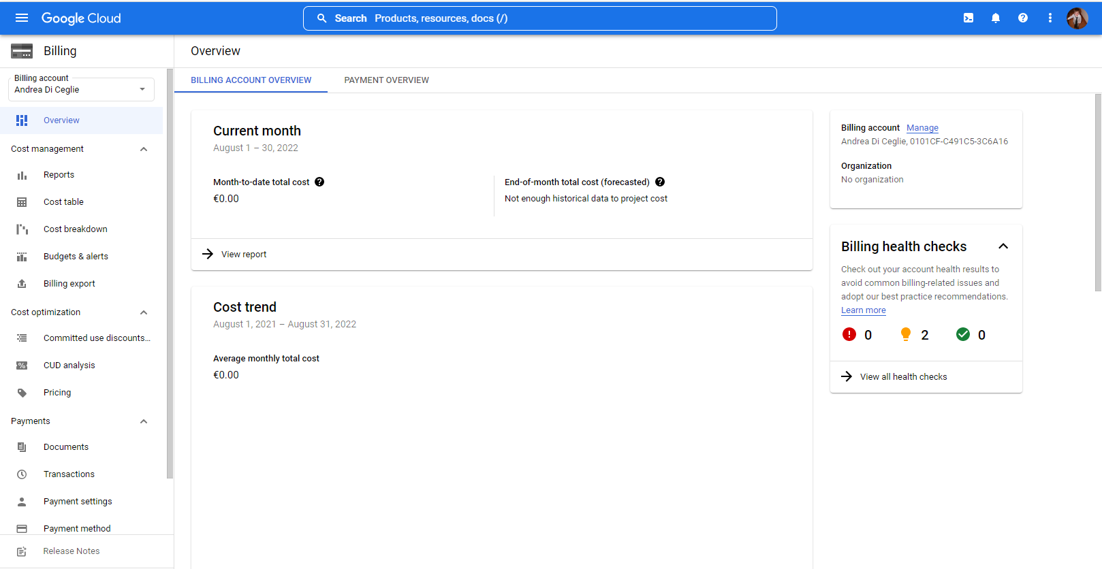1102x569 pixels.
Task: Open the notifications bell
Action: [995, 18]
